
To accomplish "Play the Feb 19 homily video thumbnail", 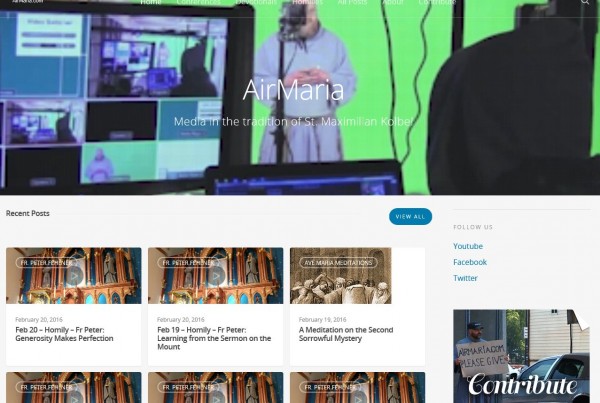I will [x=215, y=277].
